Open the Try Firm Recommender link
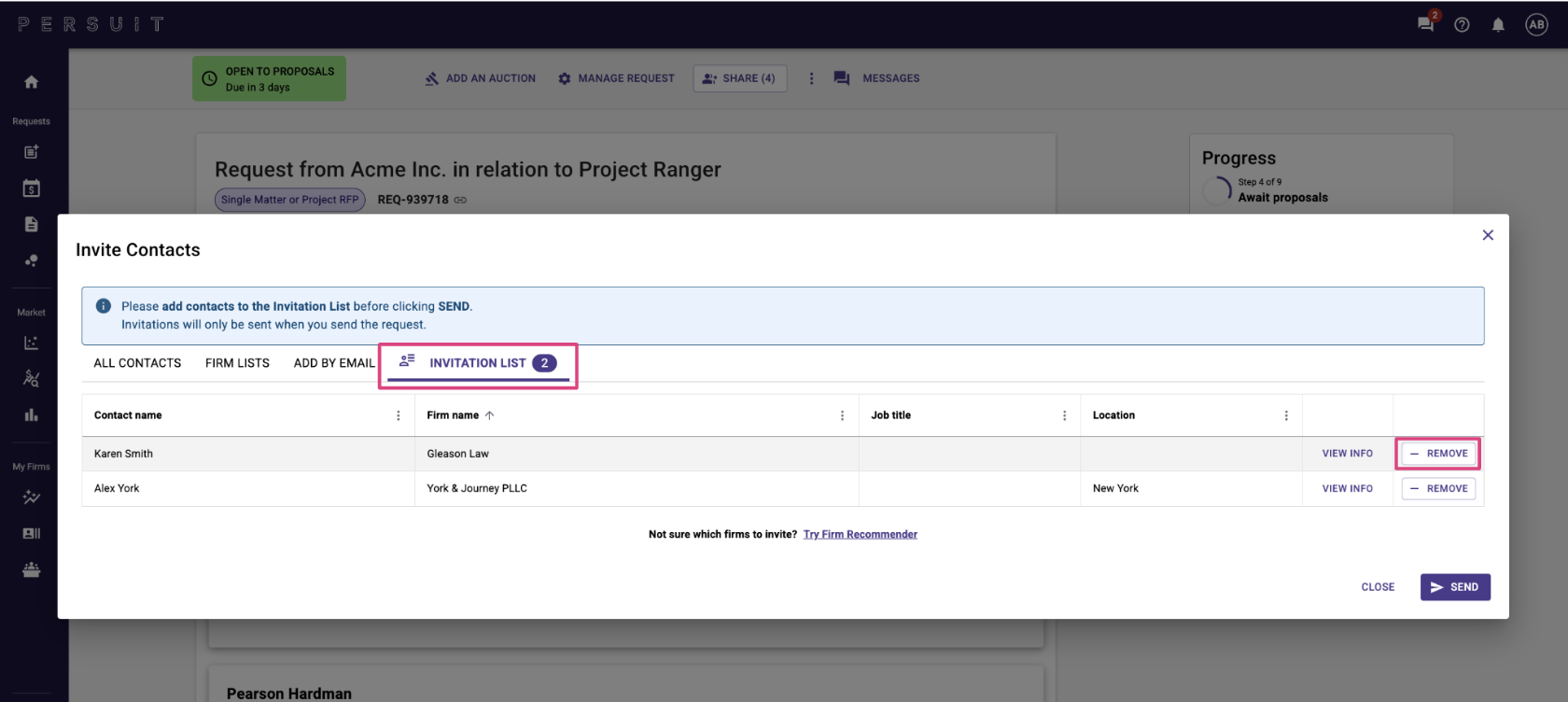This screenshot has height=702, width=1568. click(x=861, y=535)
